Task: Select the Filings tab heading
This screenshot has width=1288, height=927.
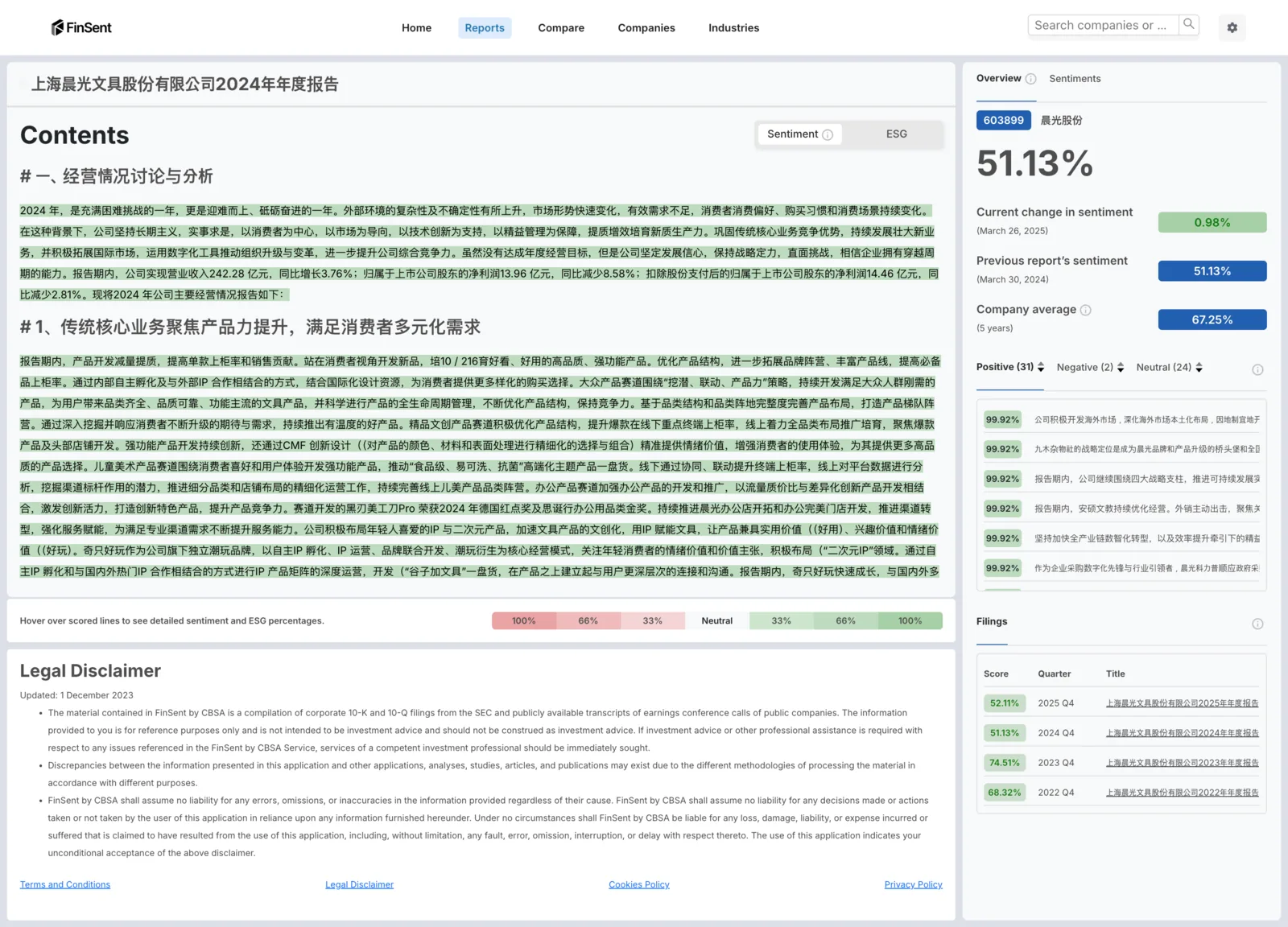Action: (992, 621)
